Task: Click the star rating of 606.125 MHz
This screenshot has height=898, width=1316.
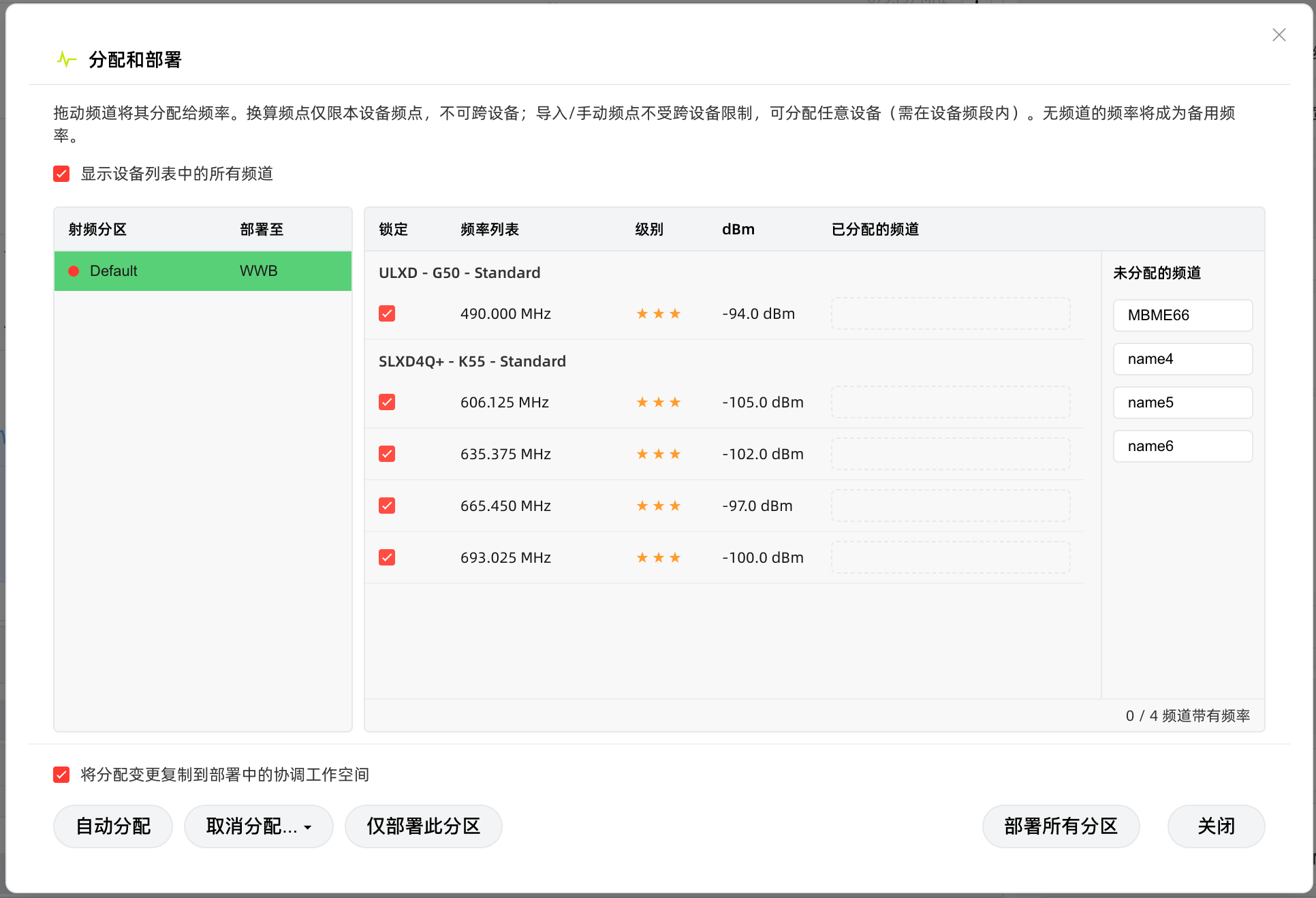Action: 659,402
